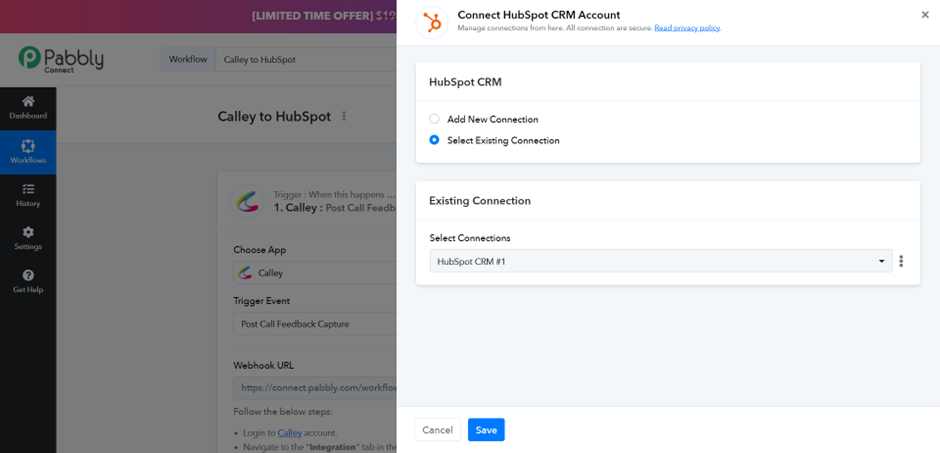Open three-dot options next to Select Connections
Screen dimensions: 940x453
[901, 261]
